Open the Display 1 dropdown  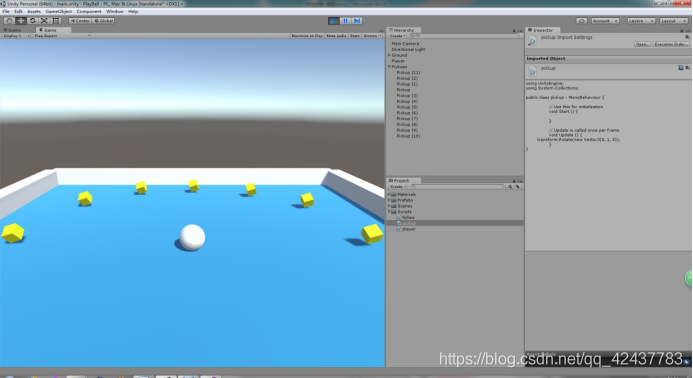click(x=16, y=36)
